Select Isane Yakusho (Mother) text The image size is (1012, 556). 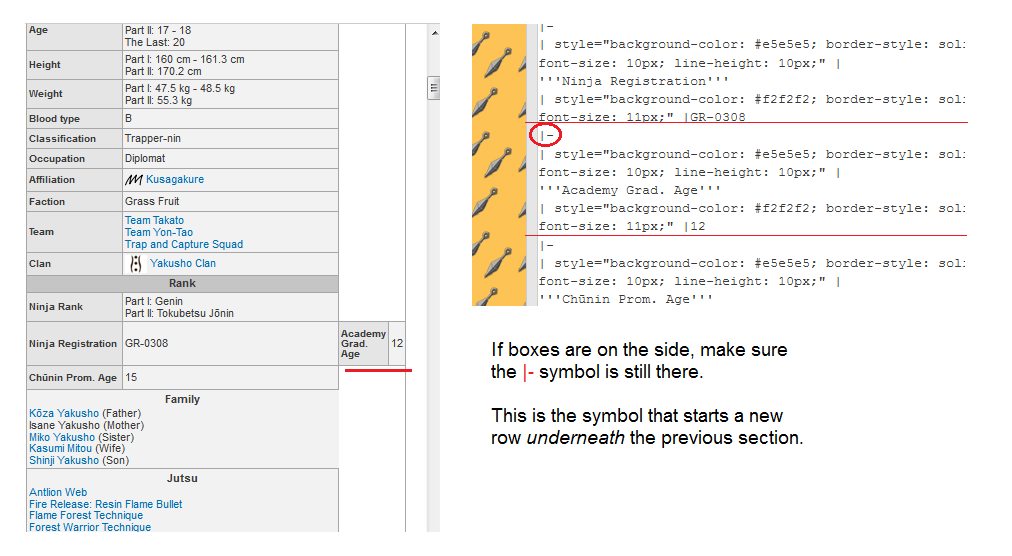click(86, 426)
